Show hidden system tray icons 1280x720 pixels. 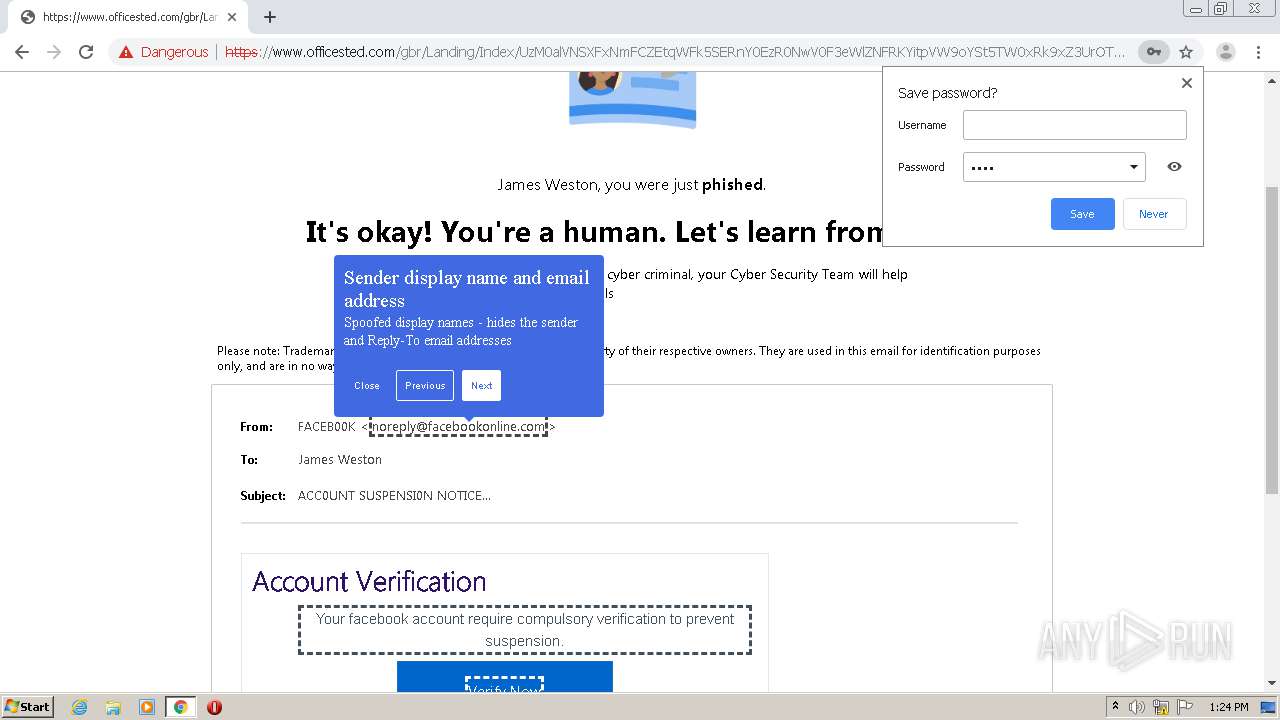tap(1115, 707)
